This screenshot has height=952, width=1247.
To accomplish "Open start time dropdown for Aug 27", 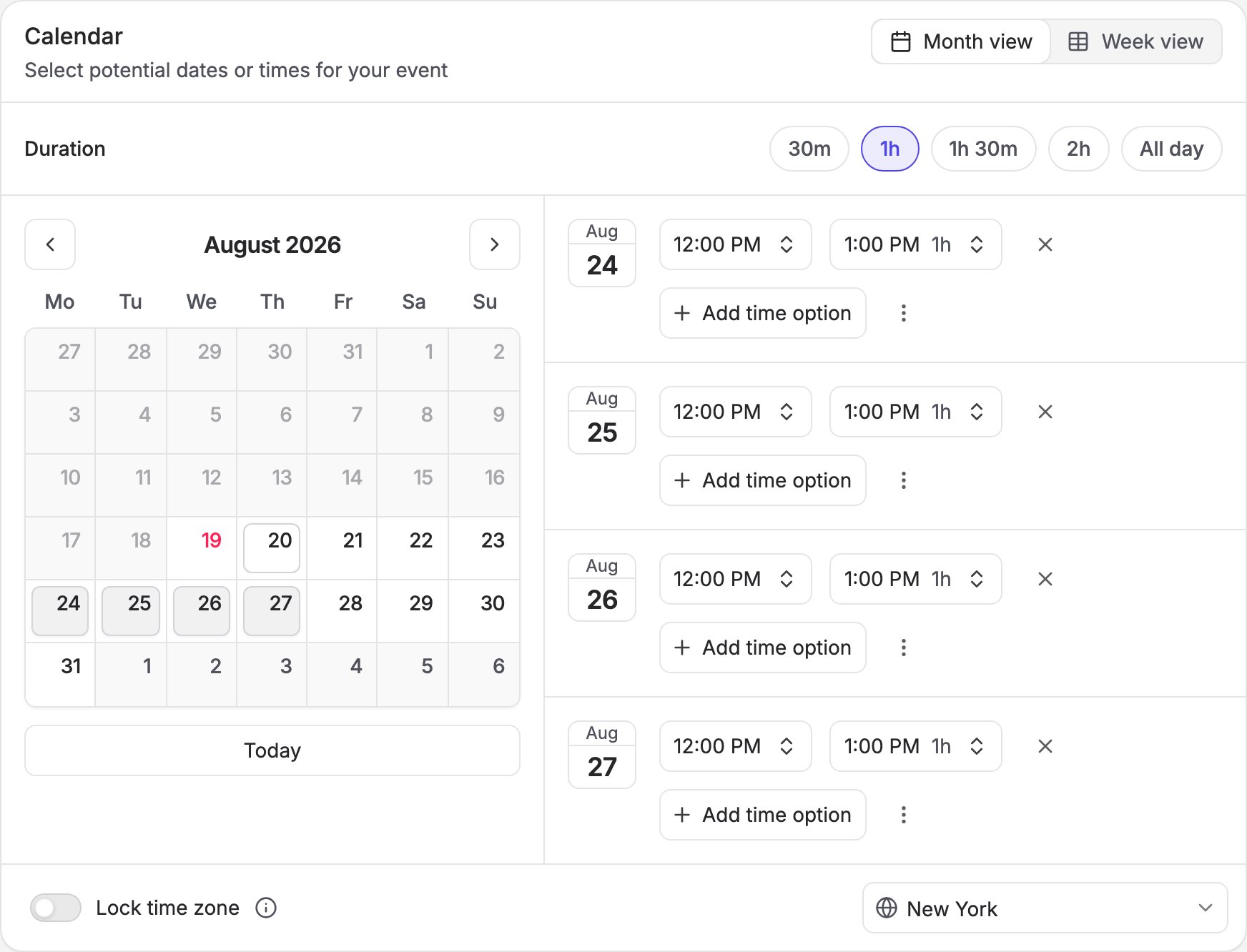I will (736, 746).
